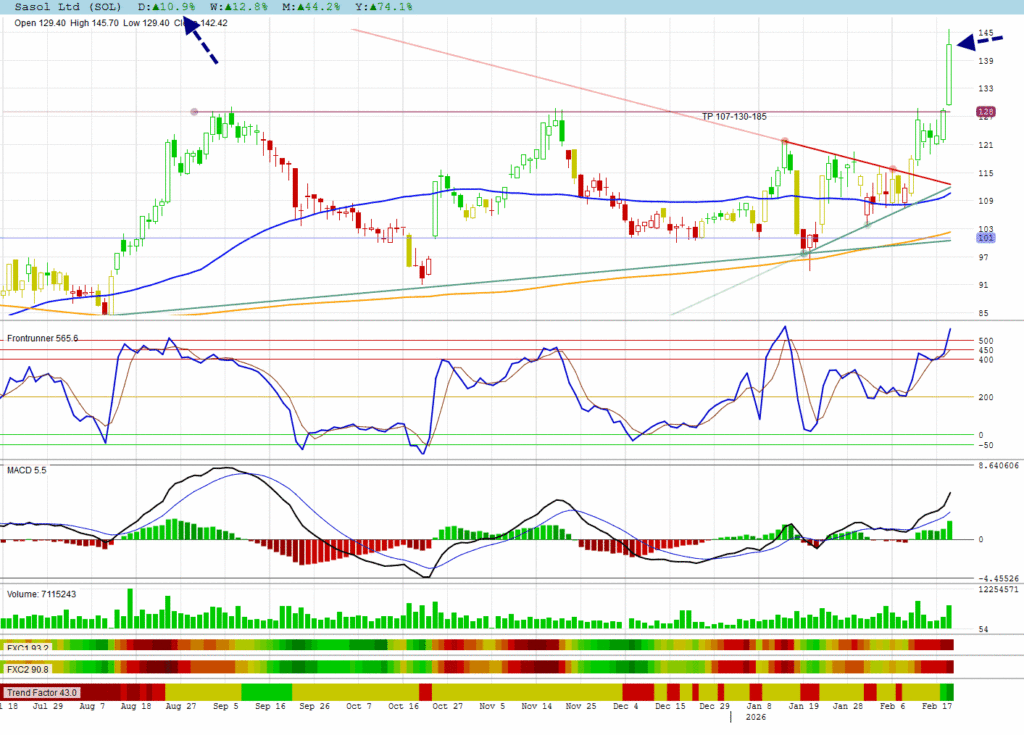This screenshot has width=1024, height=735.
Task: Click the green section at the right end of the Trend Factor strip
Action: [x=949, y=692]
